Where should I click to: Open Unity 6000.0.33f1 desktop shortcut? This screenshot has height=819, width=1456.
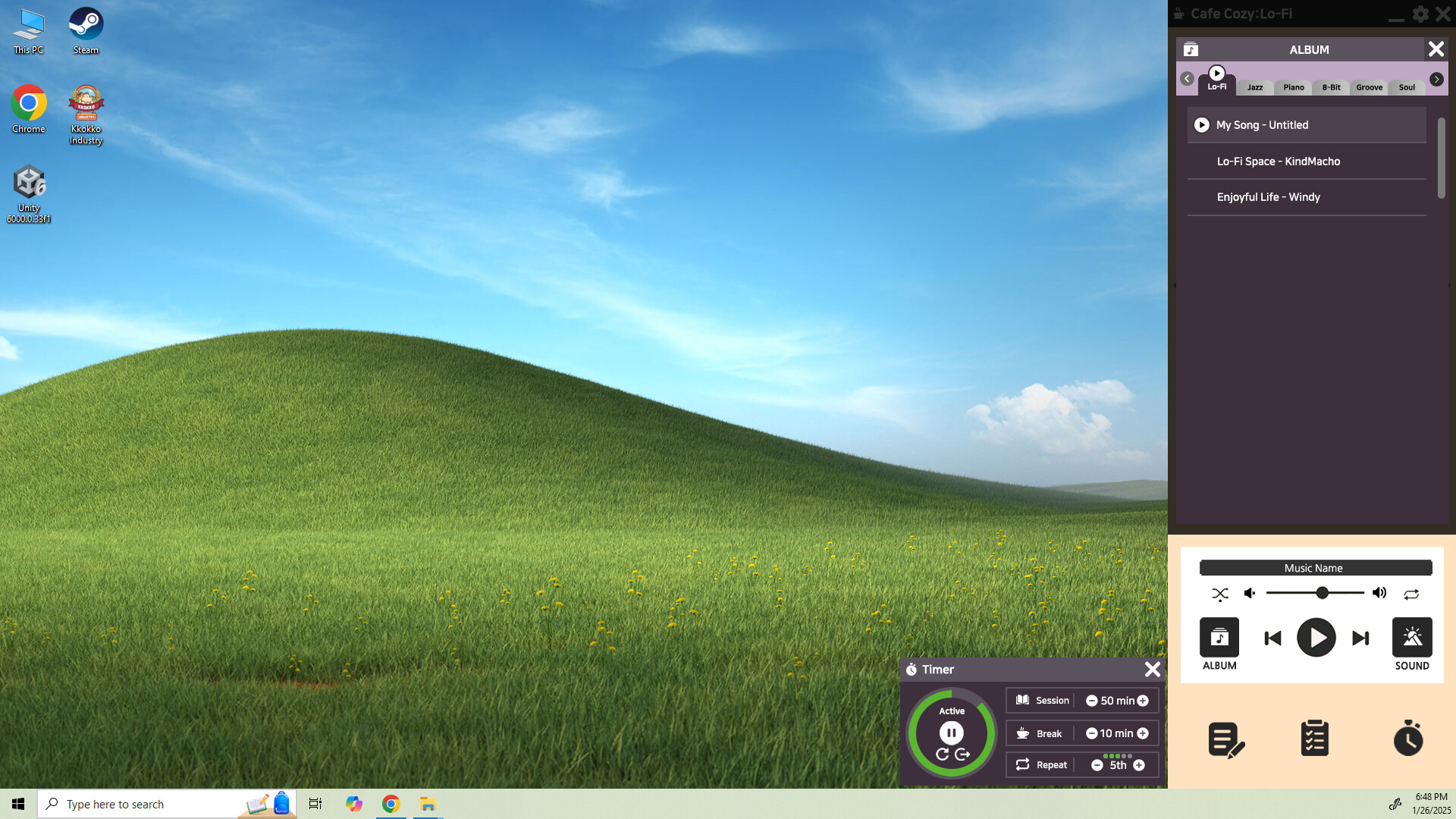point(29,194)
